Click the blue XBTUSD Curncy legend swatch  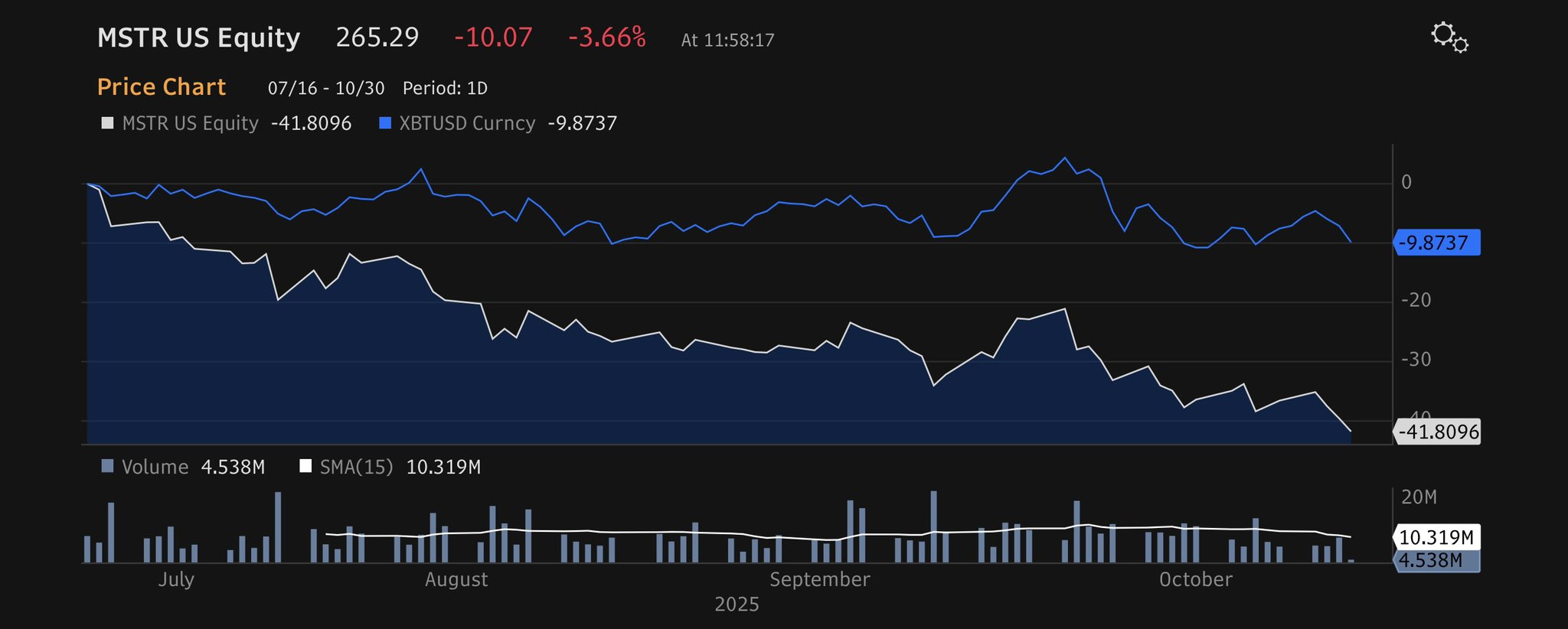tap(385, 123)
